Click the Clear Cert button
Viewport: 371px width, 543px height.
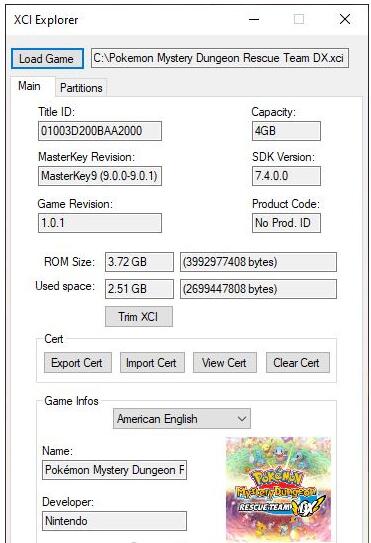tap(298, 363)
